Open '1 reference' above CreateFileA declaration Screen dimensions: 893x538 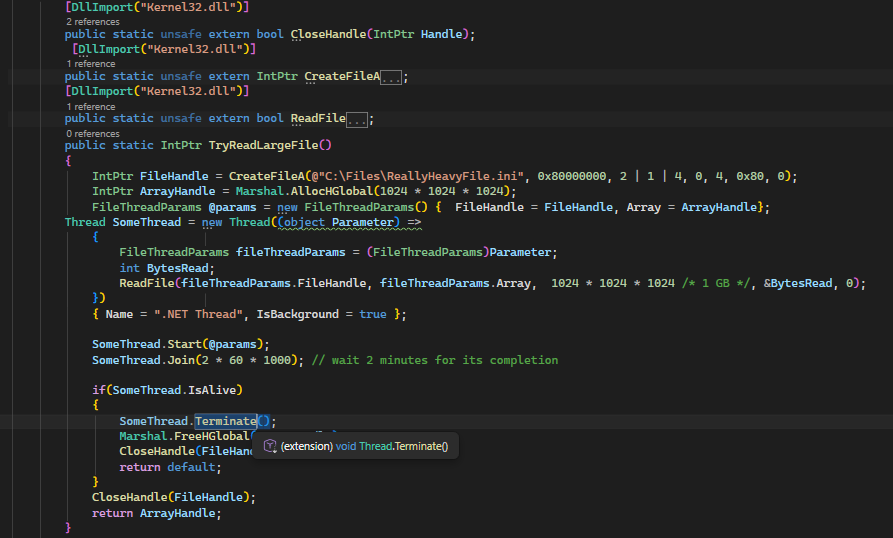pos(91,64)
